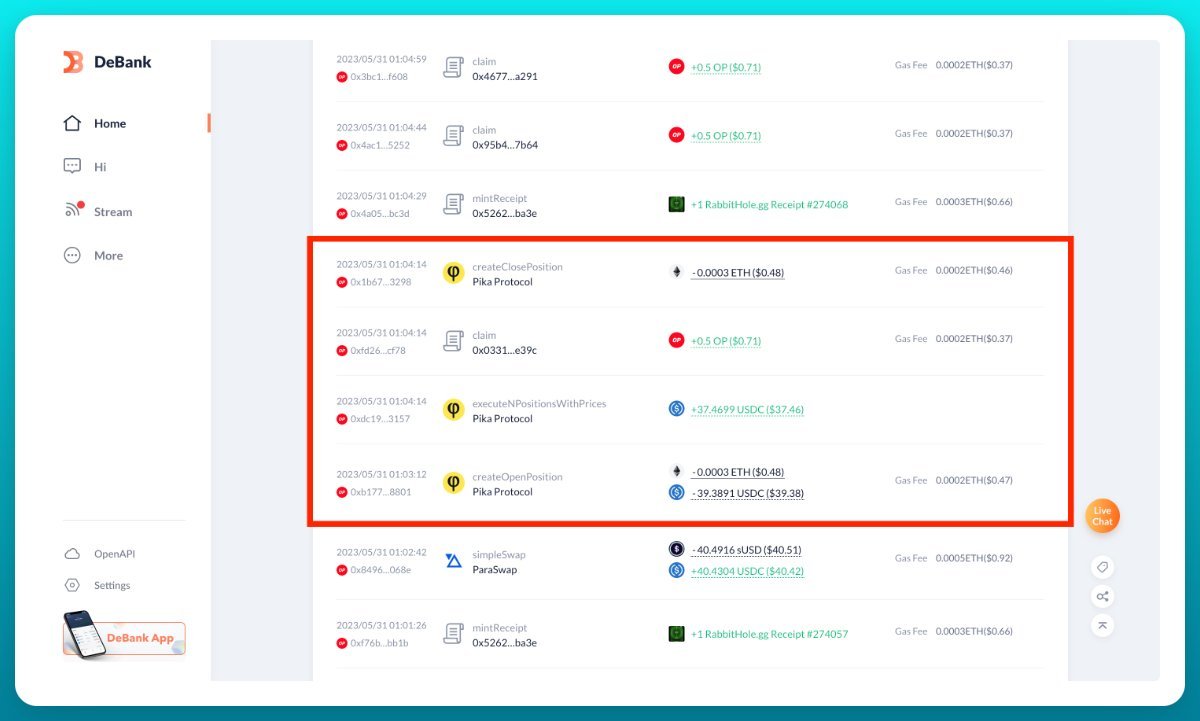Click the OP token icon at 01:04:59
Screen dimensions: 1200x721
click(x=676, y=67)
